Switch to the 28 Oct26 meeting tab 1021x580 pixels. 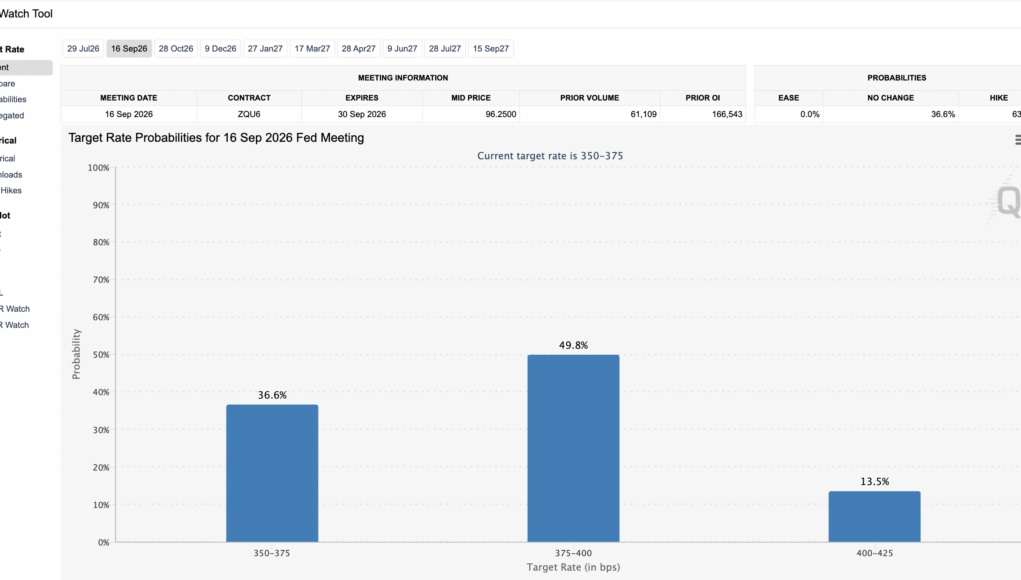(x=176, y=49)
